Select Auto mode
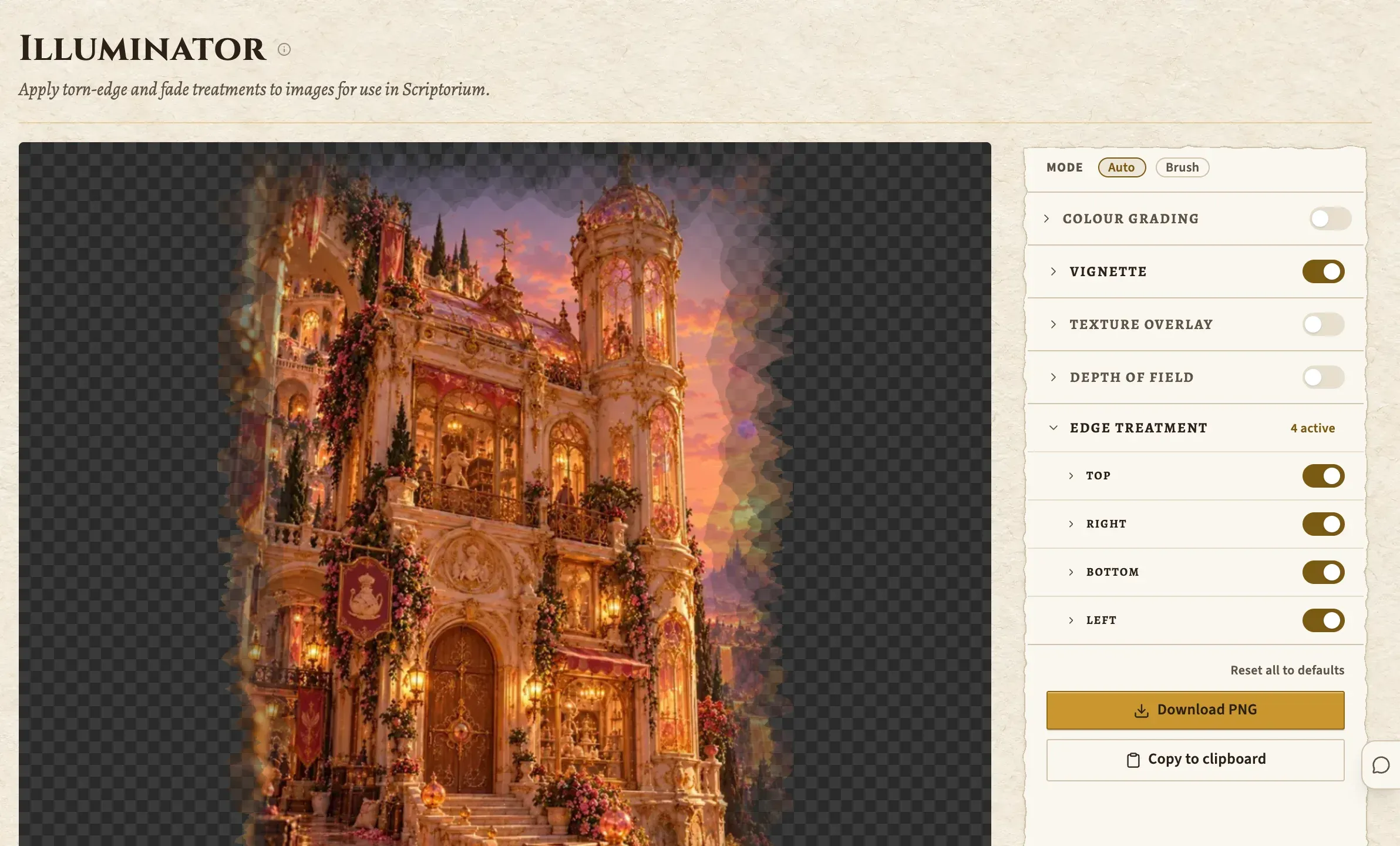The height and width of the screenshot is (846, 1400). click(x=1122, y=167)
